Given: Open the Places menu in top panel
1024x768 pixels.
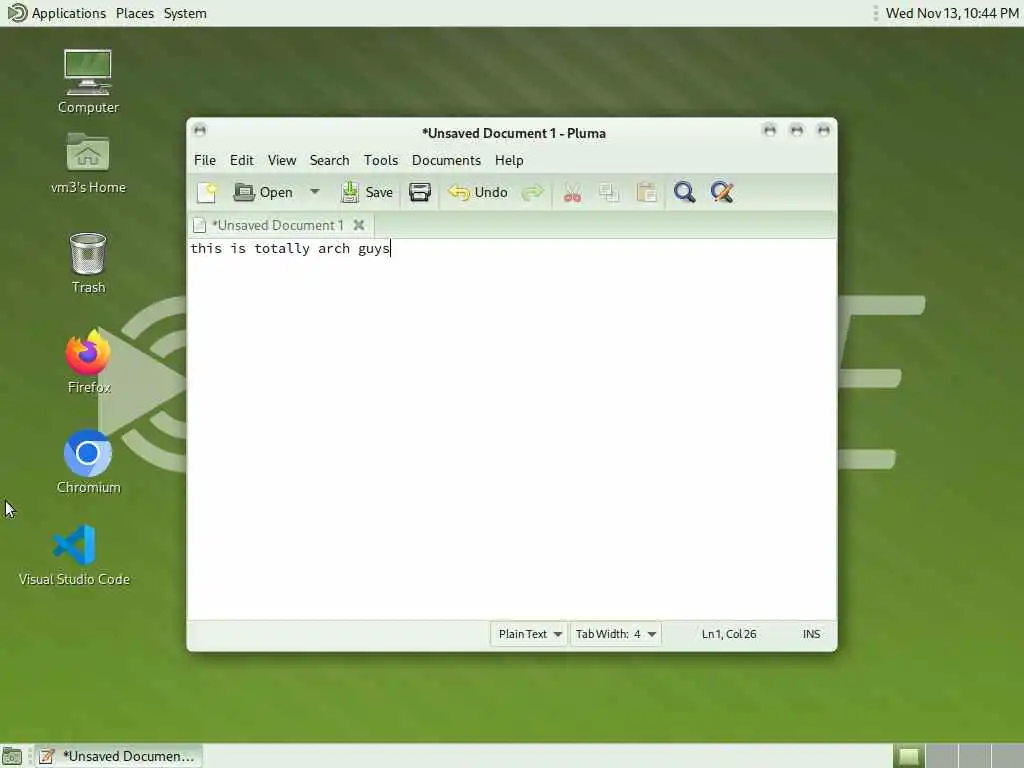Looking at the screenshot, I should tap(135, 13).
